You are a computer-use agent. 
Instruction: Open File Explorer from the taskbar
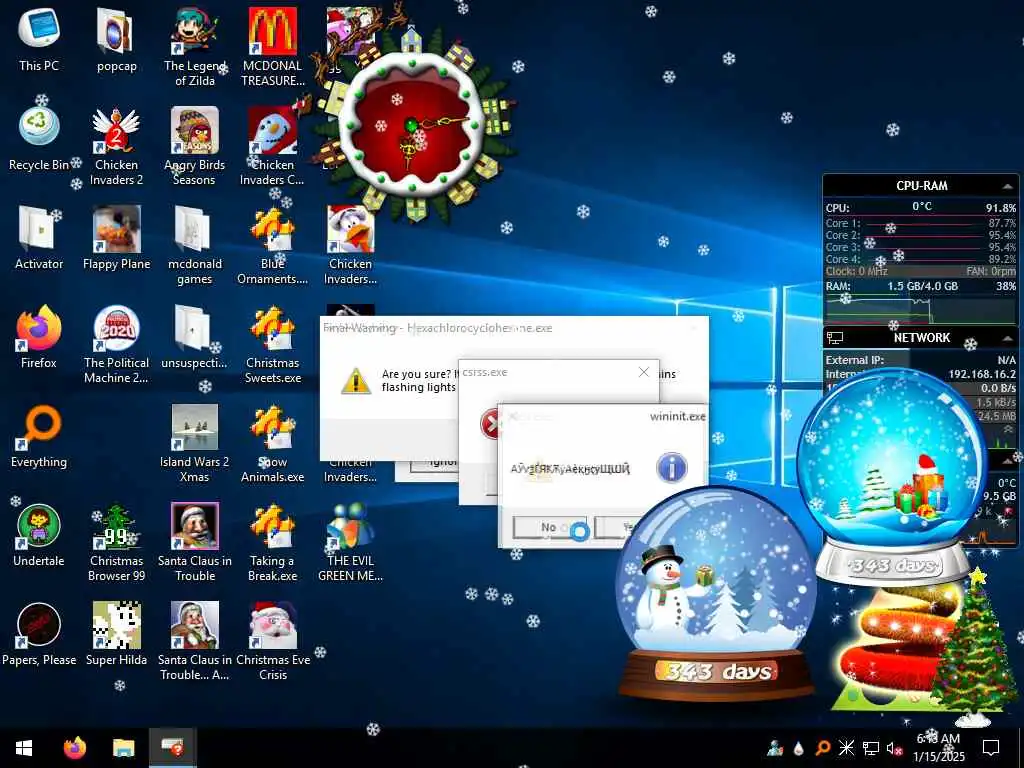click(x=123, y=748)
